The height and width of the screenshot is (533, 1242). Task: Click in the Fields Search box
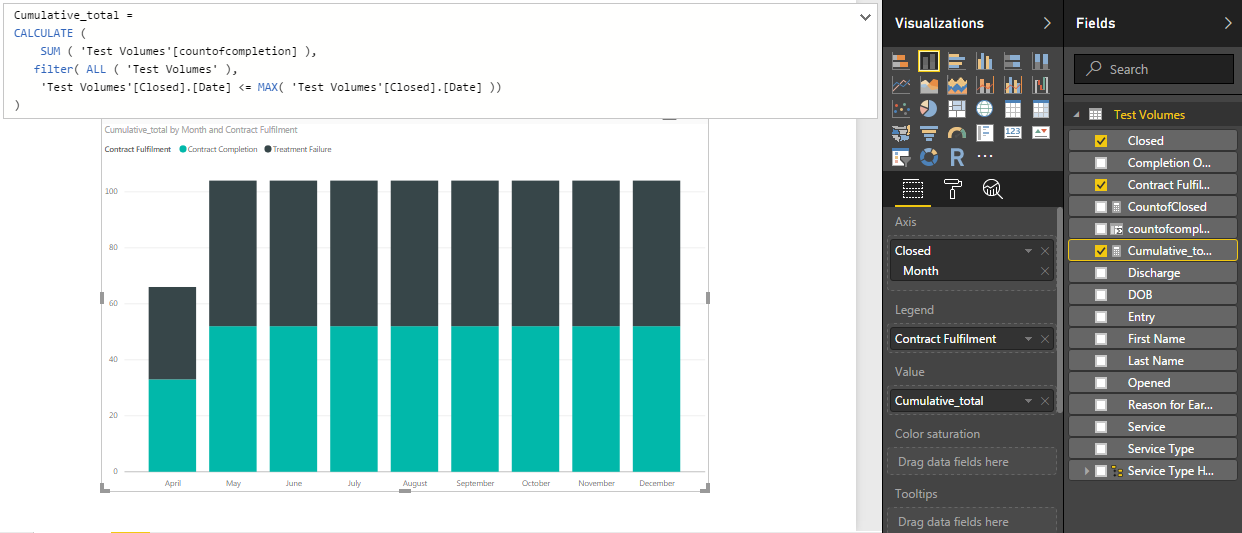(1154, 69)
